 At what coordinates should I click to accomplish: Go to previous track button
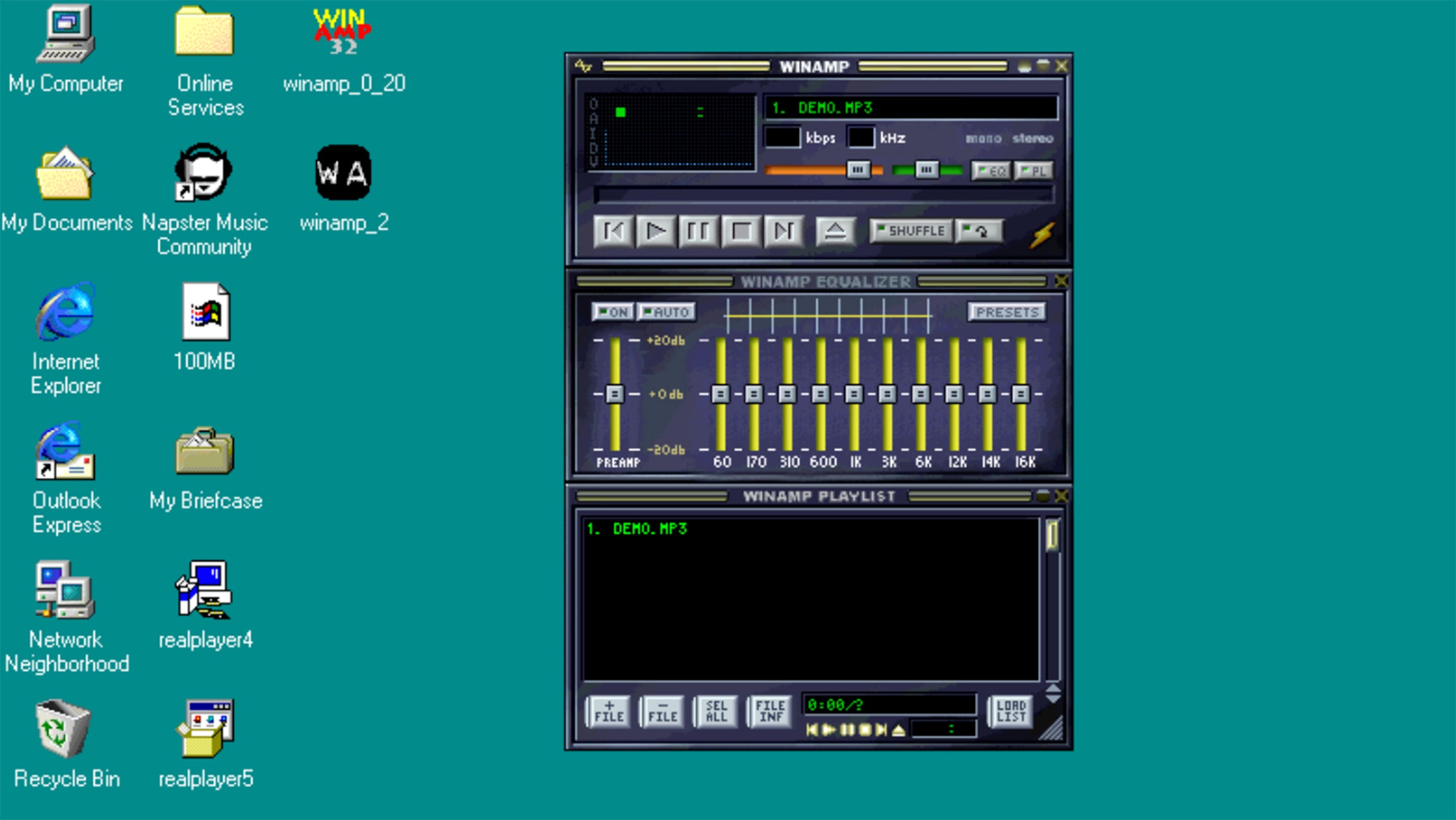coord(613,232)
